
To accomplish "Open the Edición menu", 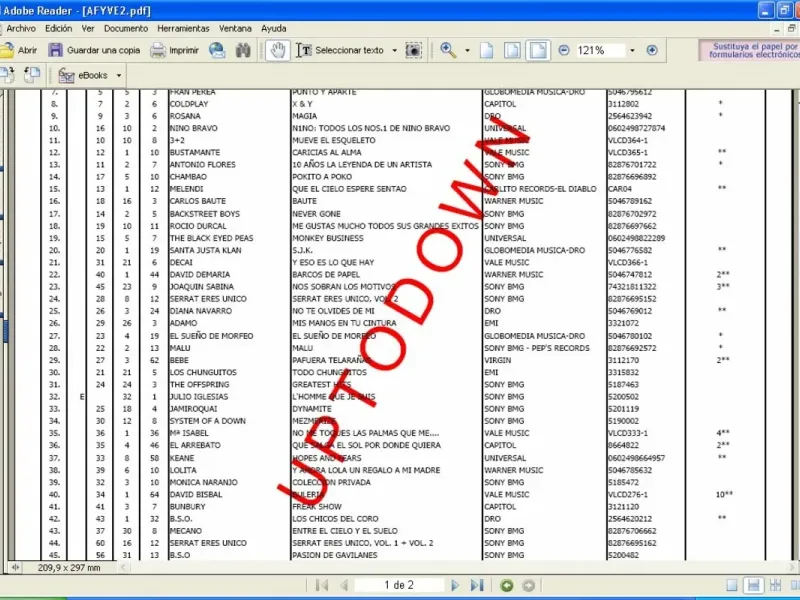I will [59, 29].
